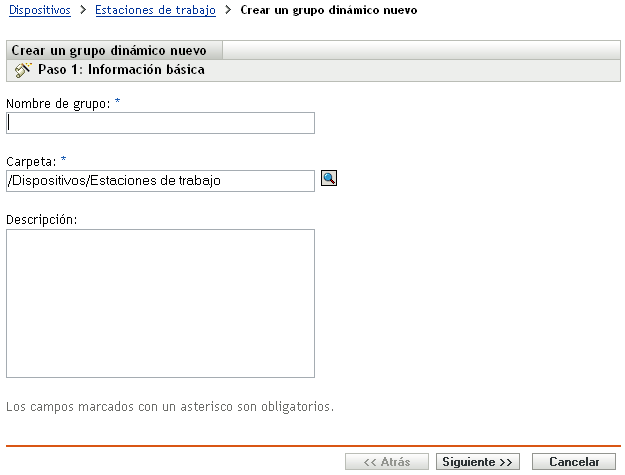Click the wizard wand icon beside Paso 1
This screenshot has height=475, width=625.
[x=24, y=71]
